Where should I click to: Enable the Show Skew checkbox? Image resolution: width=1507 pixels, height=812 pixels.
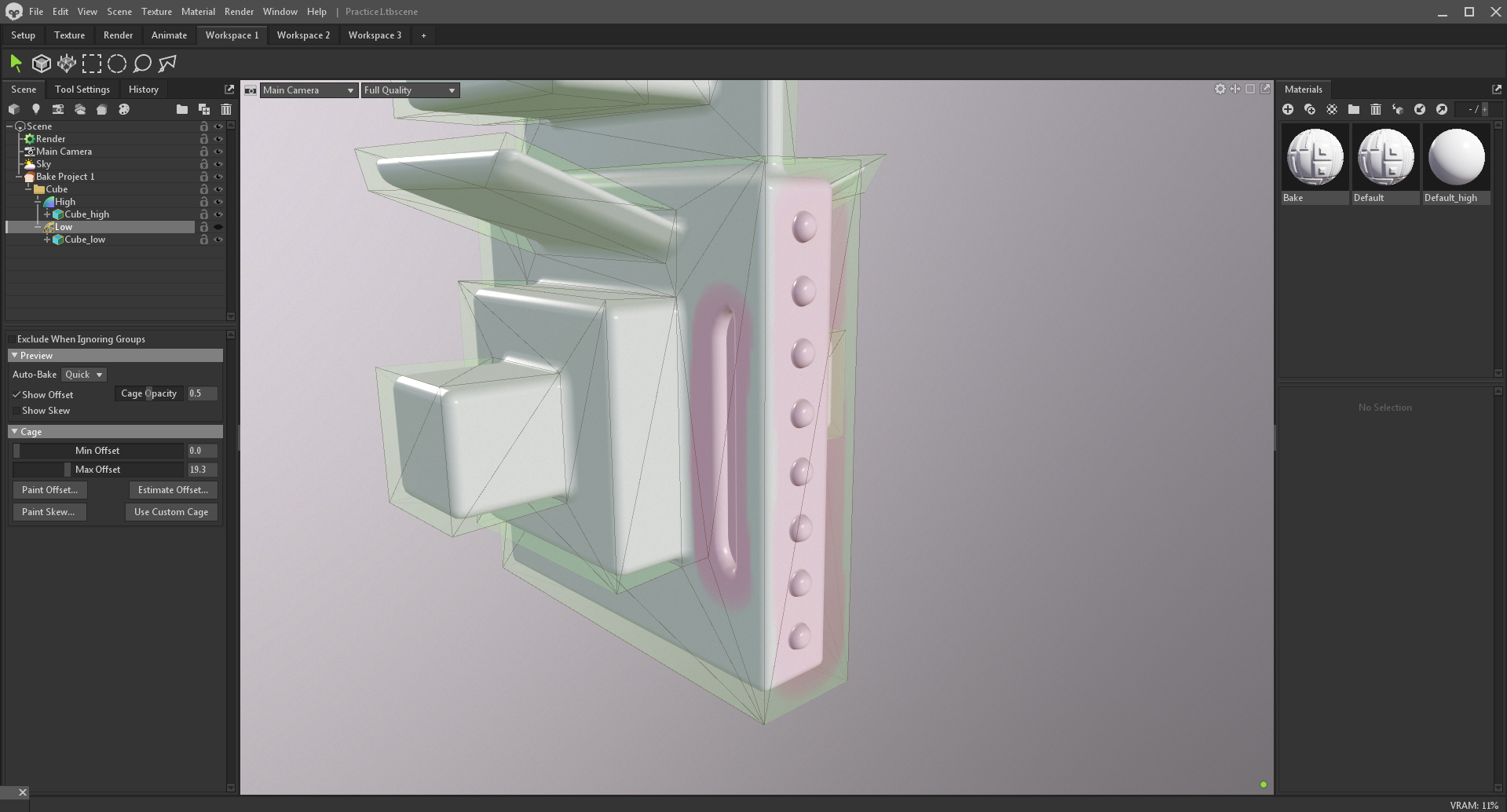pos(16,411)
